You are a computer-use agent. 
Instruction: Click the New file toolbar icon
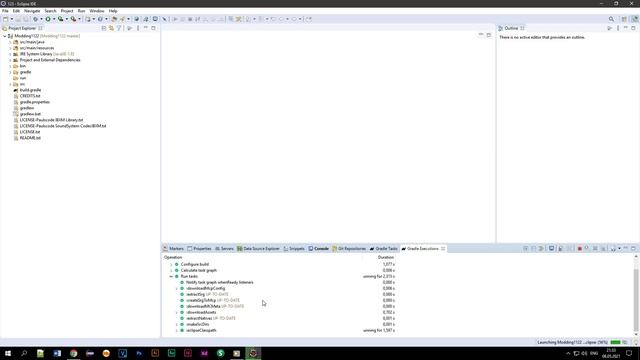6,19
